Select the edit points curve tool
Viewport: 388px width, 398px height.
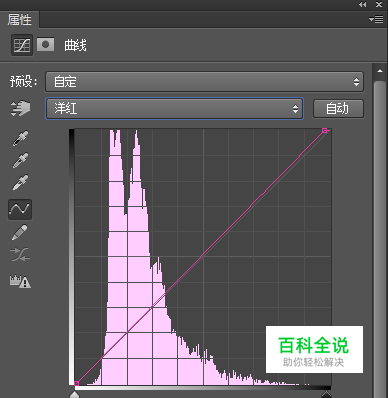coord(20,209)
